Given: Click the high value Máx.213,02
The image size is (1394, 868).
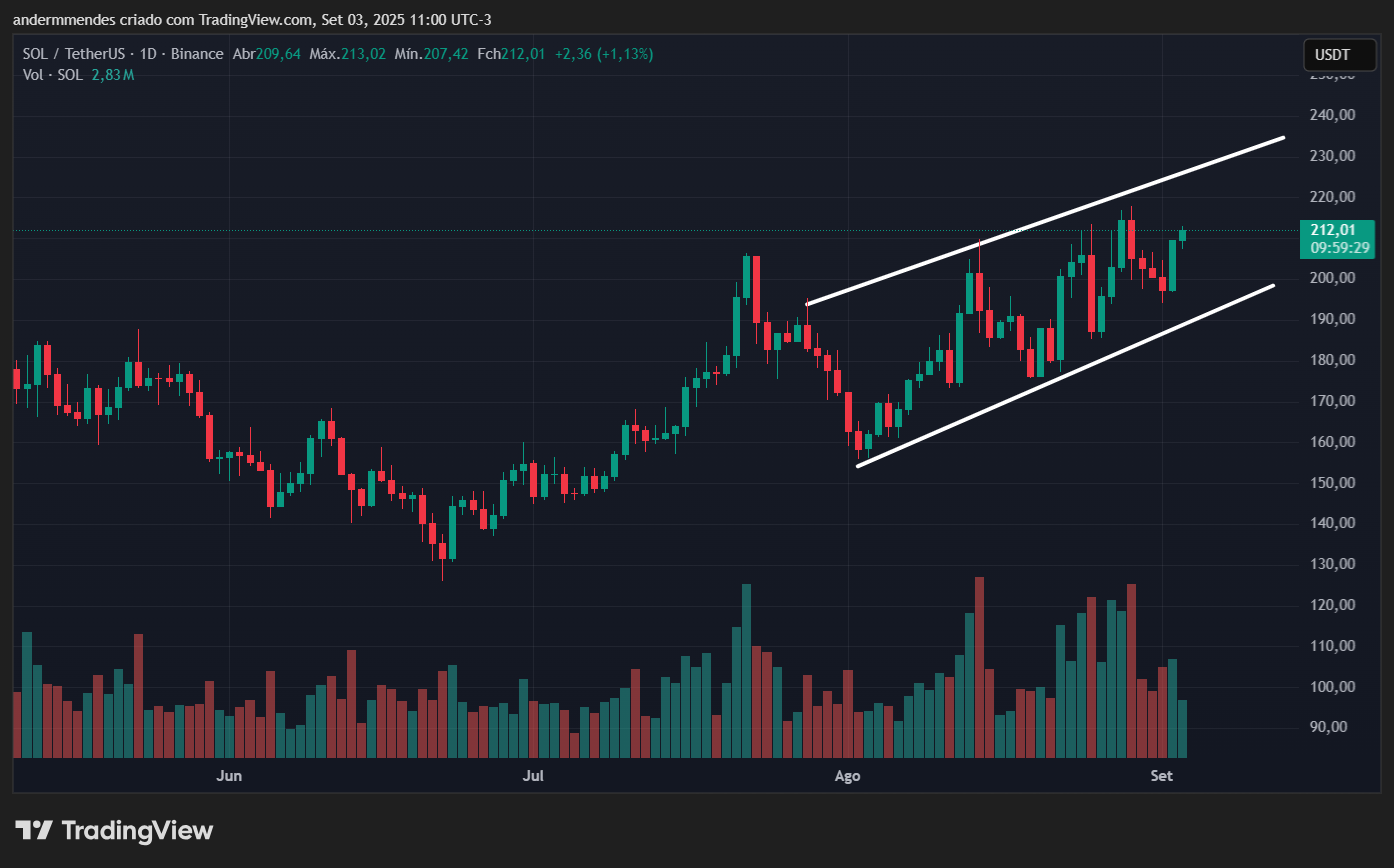Looking at the screenshot, I should 347,54.
